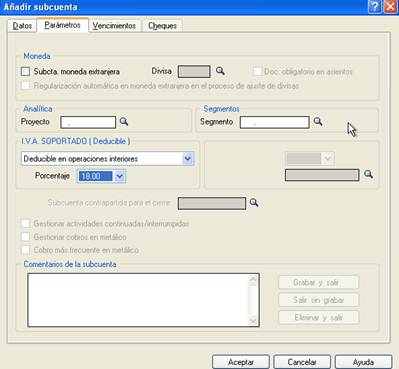Expand the Deducible en operaciones interiores dropdown
Image resolution: width=399 pixels, height=369 pixels.
click(x=188, y=159)
